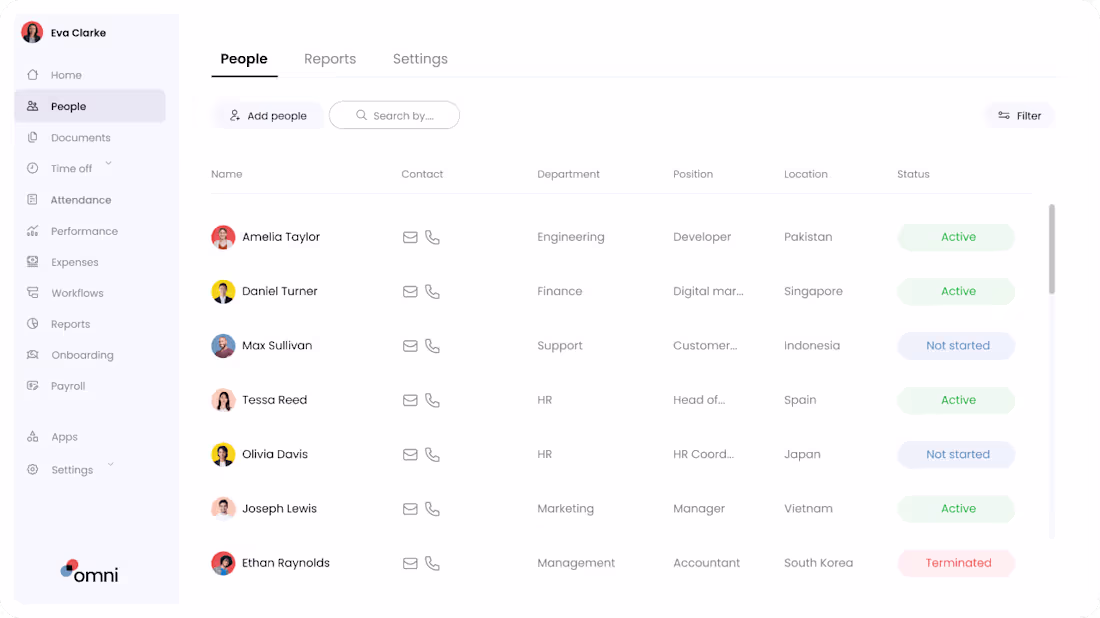Select the Performance chart icon
Screen dimensions: 1100x618
pos(33,231)
